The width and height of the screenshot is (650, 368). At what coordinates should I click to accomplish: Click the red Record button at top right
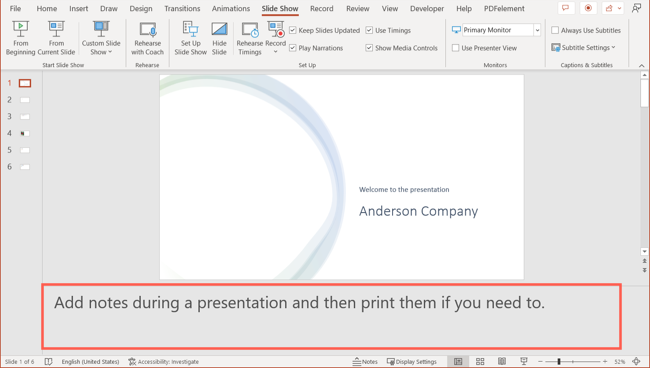click(x=588, y=8)
